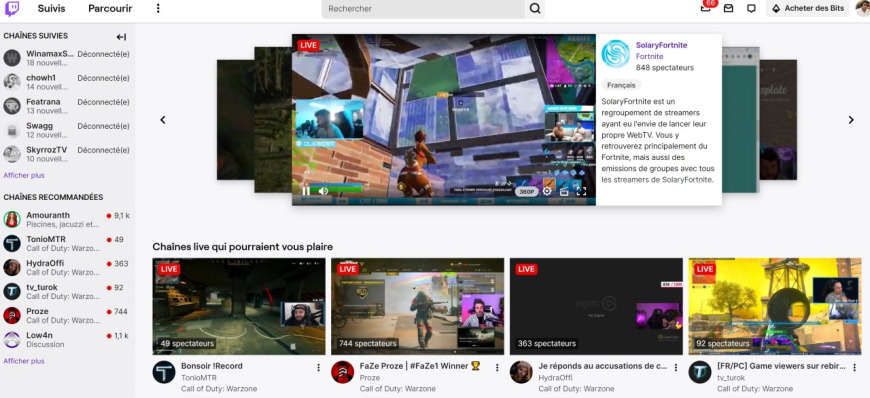Select SkyrrozTV followed channel
The height and width of the screenshot is (398, 870).
67,154
